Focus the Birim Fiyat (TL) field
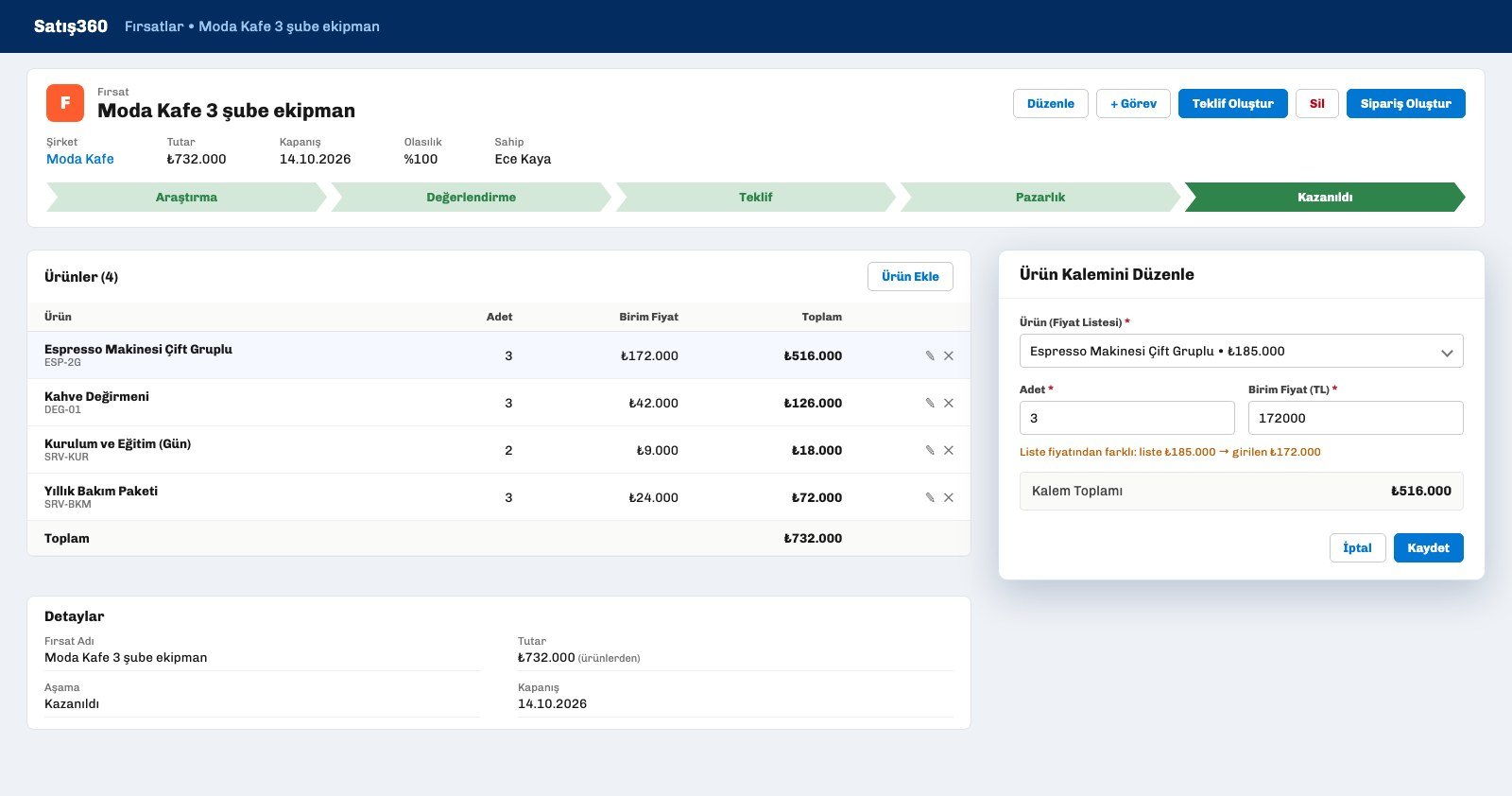Image resolution: width=1512 pixels, height=796 pixels. (1355, 418)
